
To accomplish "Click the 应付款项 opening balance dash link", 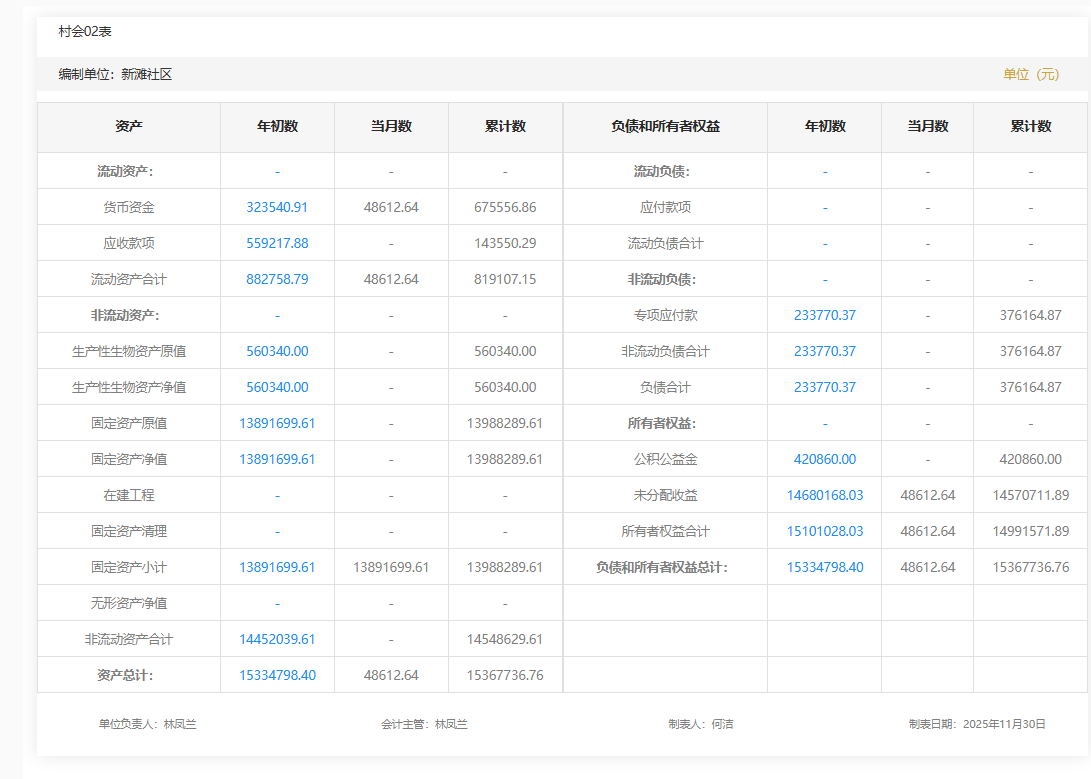I will (825, 207).
